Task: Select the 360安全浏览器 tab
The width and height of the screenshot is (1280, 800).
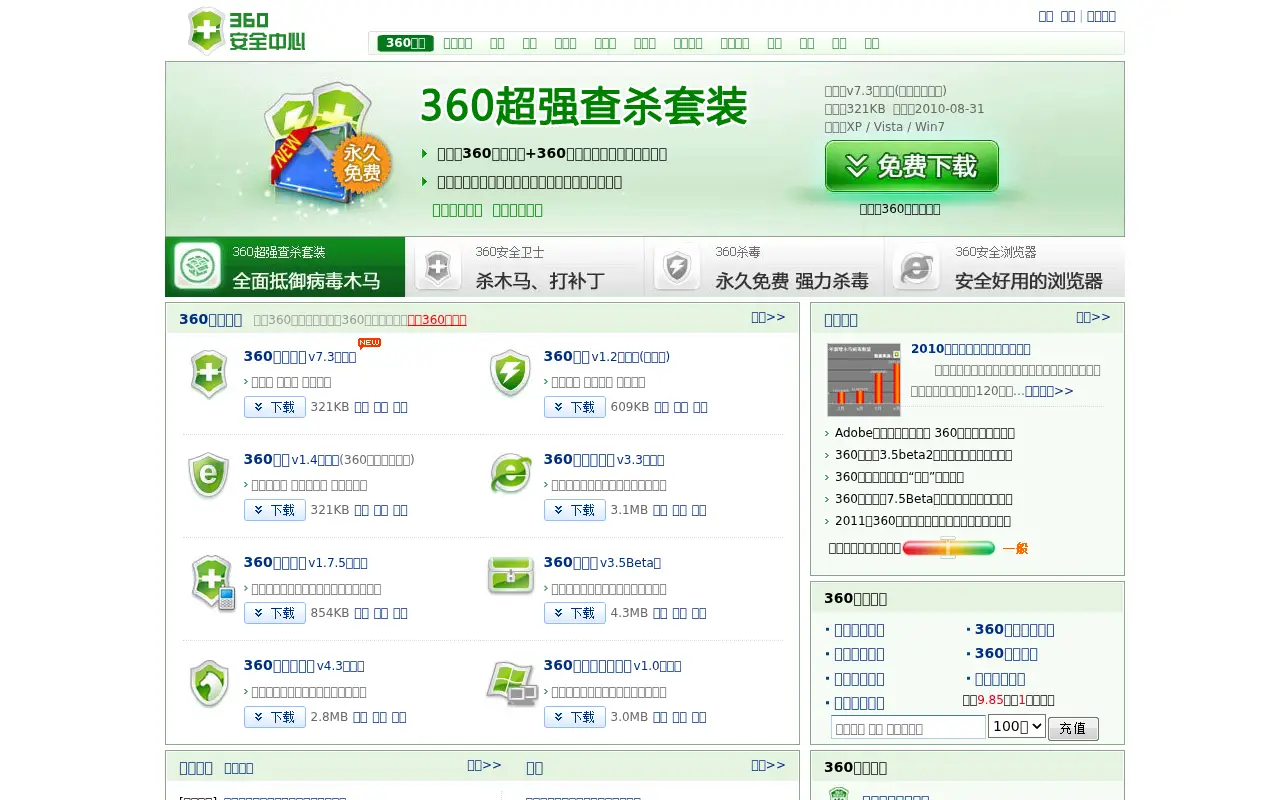Action: coord(1005,267)
